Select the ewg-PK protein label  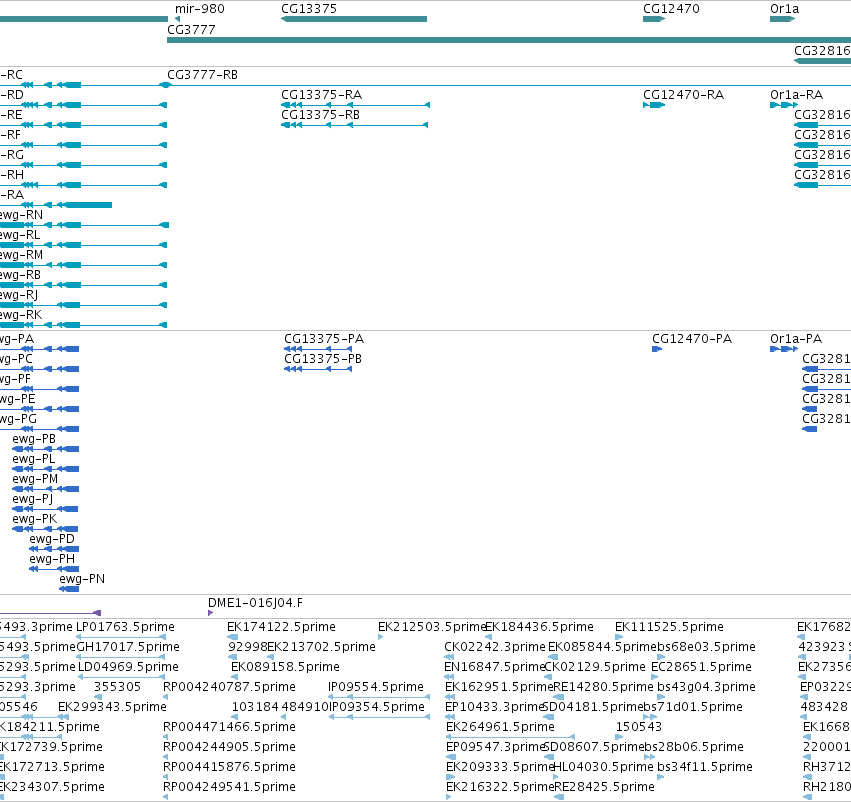[x=35, y=519]
